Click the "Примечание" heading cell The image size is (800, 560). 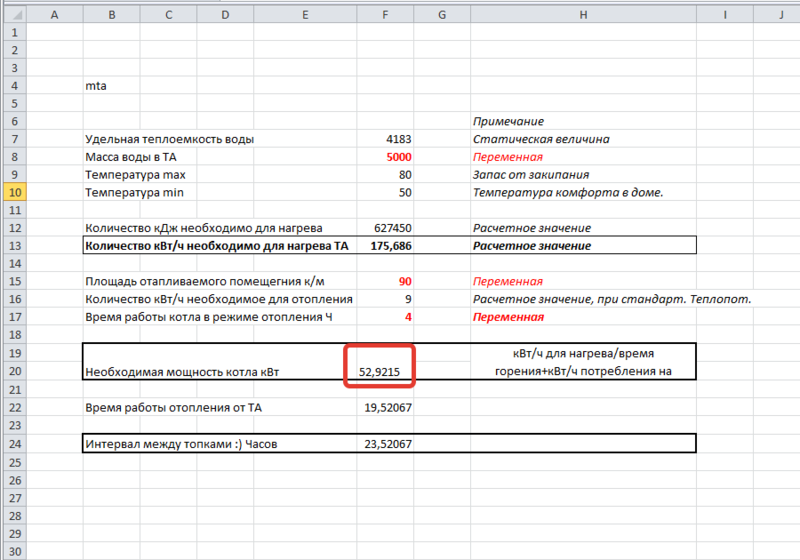pyautogui.click(x=507, y=121)
